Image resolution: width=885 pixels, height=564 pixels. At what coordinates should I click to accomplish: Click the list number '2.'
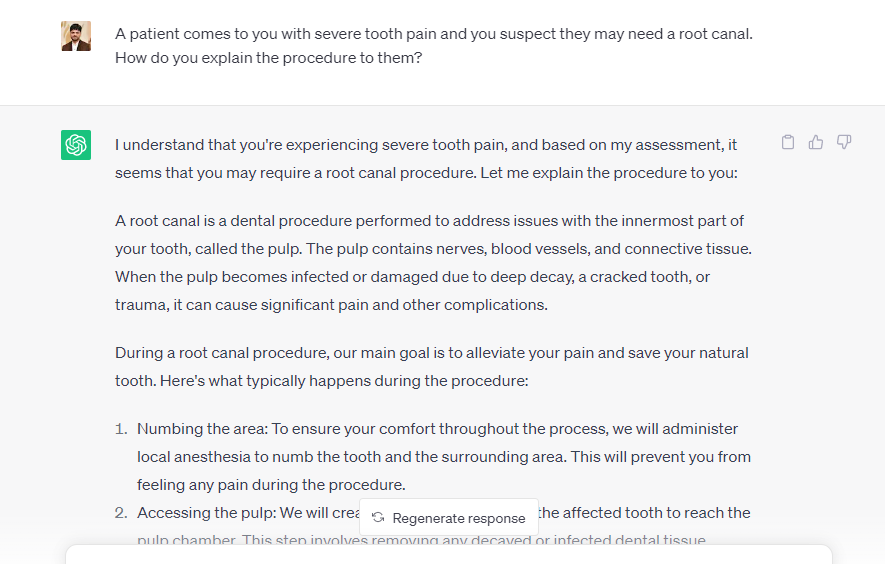click(x=121, y=513)
